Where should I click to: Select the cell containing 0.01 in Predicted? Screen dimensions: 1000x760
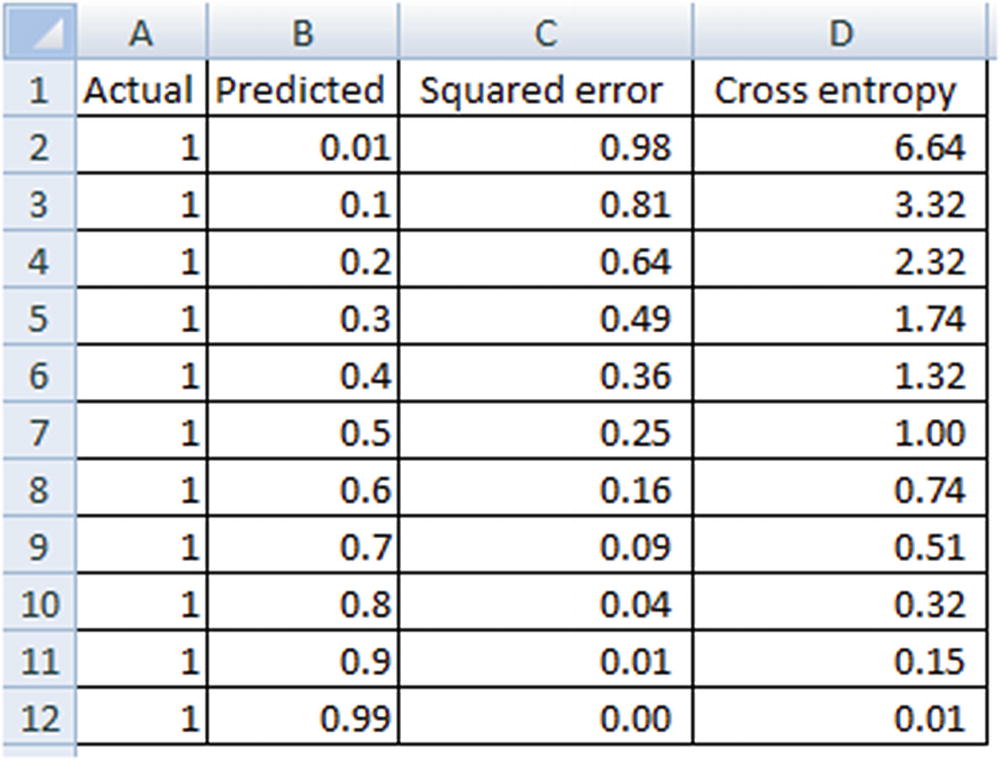(301, 148)
